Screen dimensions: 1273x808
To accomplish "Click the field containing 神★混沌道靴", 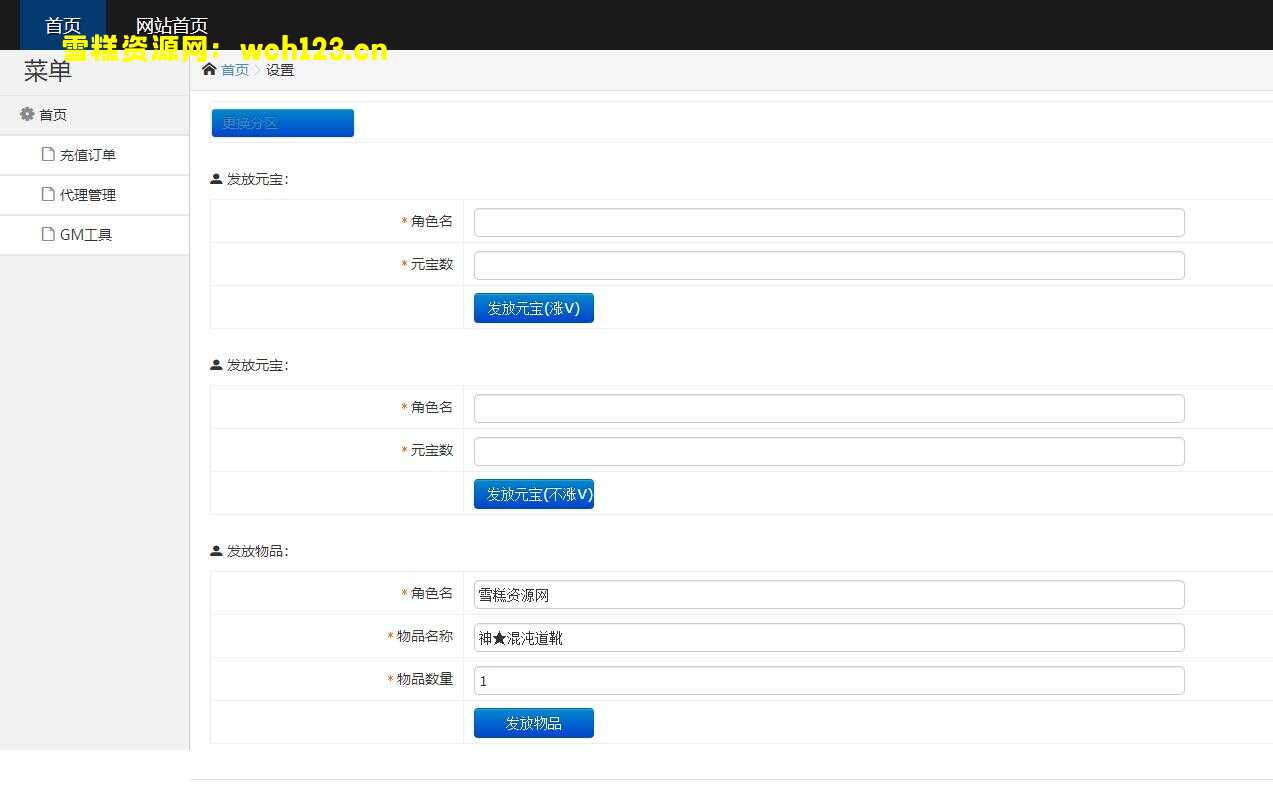I will click(x=828, y=637).
